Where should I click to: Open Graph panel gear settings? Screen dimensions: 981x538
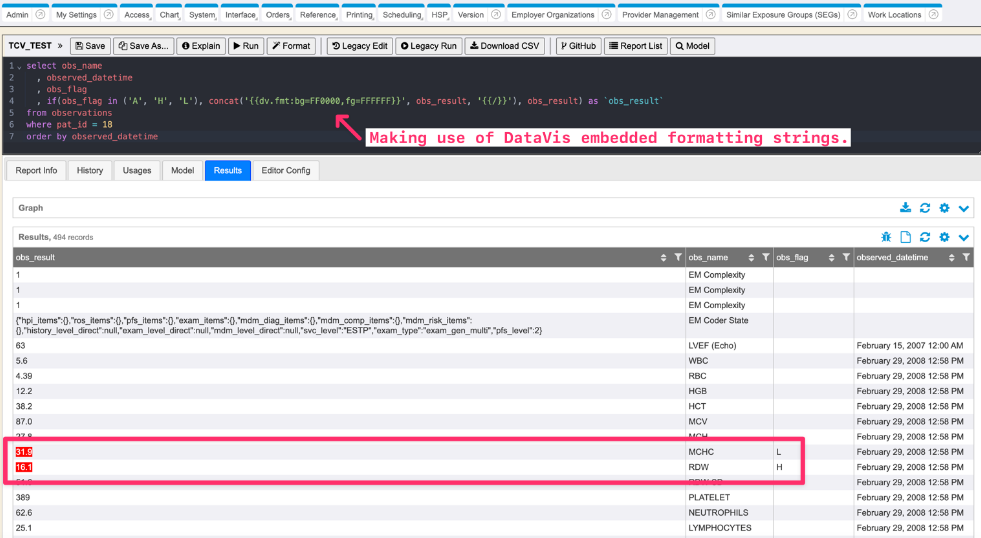(x=944, y=208)
